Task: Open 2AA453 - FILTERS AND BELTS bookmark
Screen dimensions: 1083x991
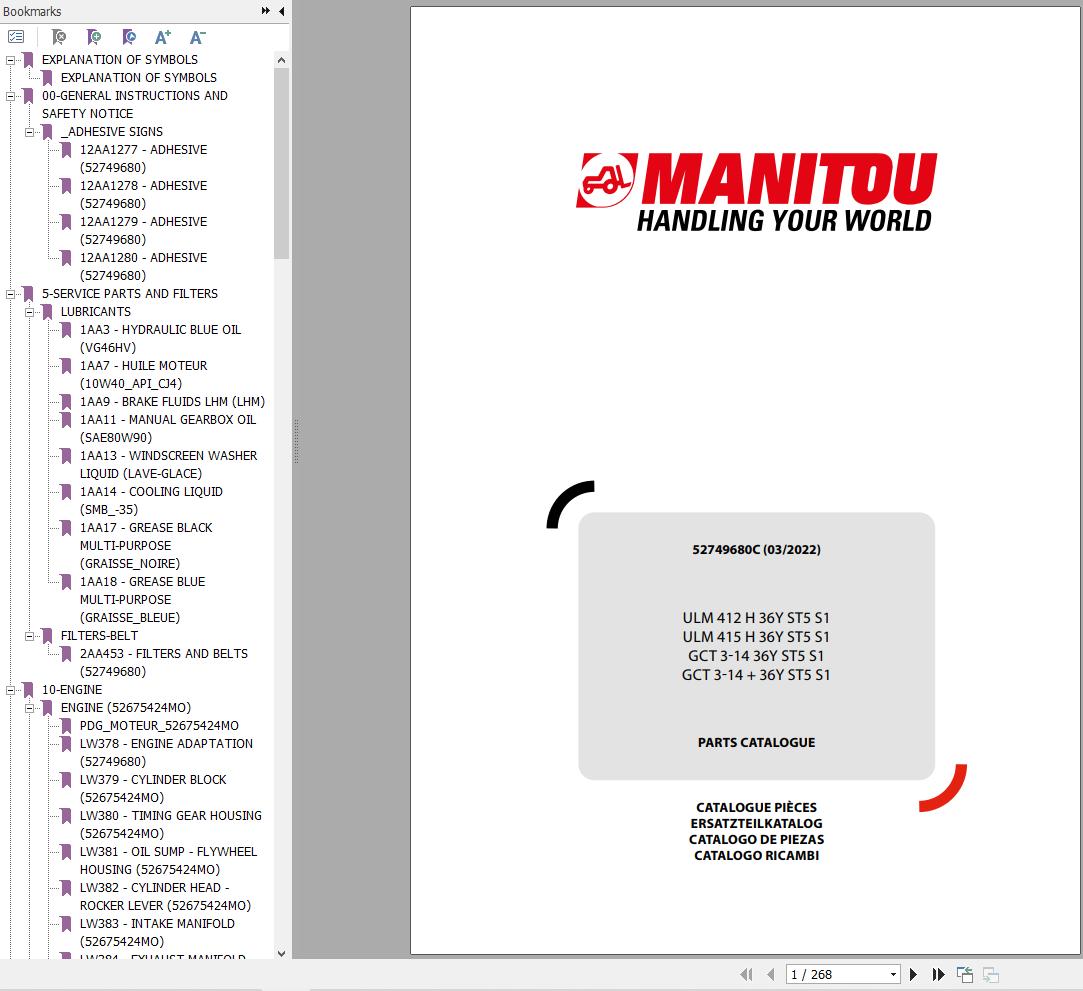Action: [x=164, y=662]
